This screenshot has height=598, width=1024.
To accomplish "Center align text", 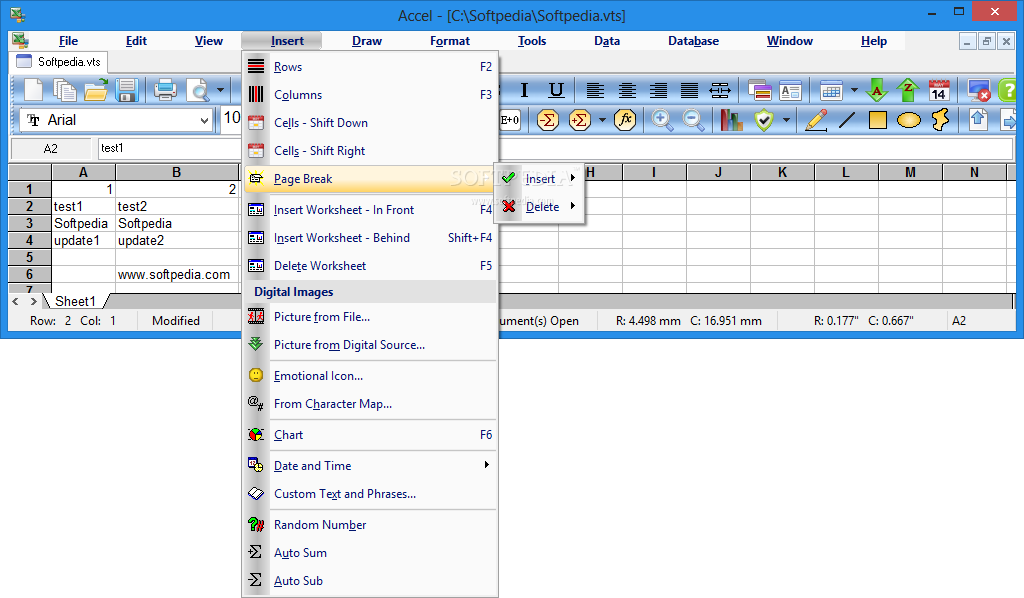I will 627,90.
